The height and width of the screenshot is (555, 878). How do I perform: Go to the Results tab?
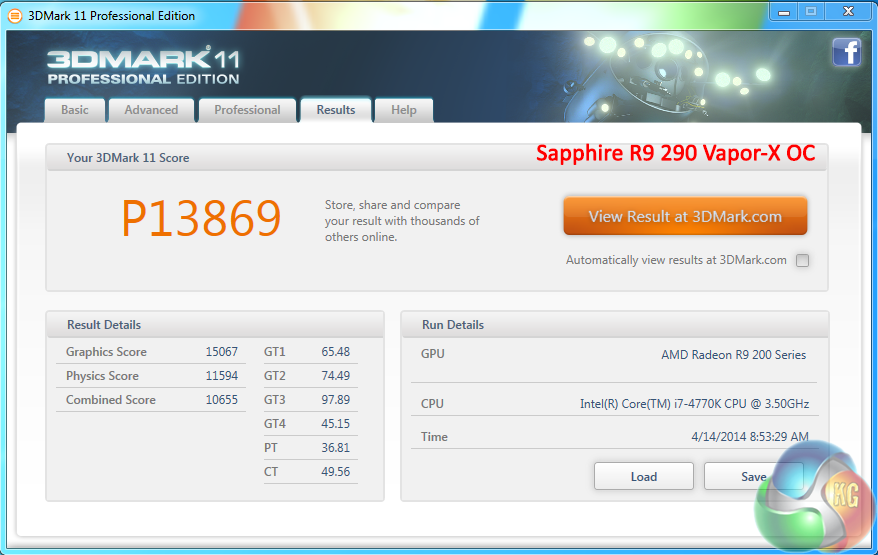(x=336, y=110)
